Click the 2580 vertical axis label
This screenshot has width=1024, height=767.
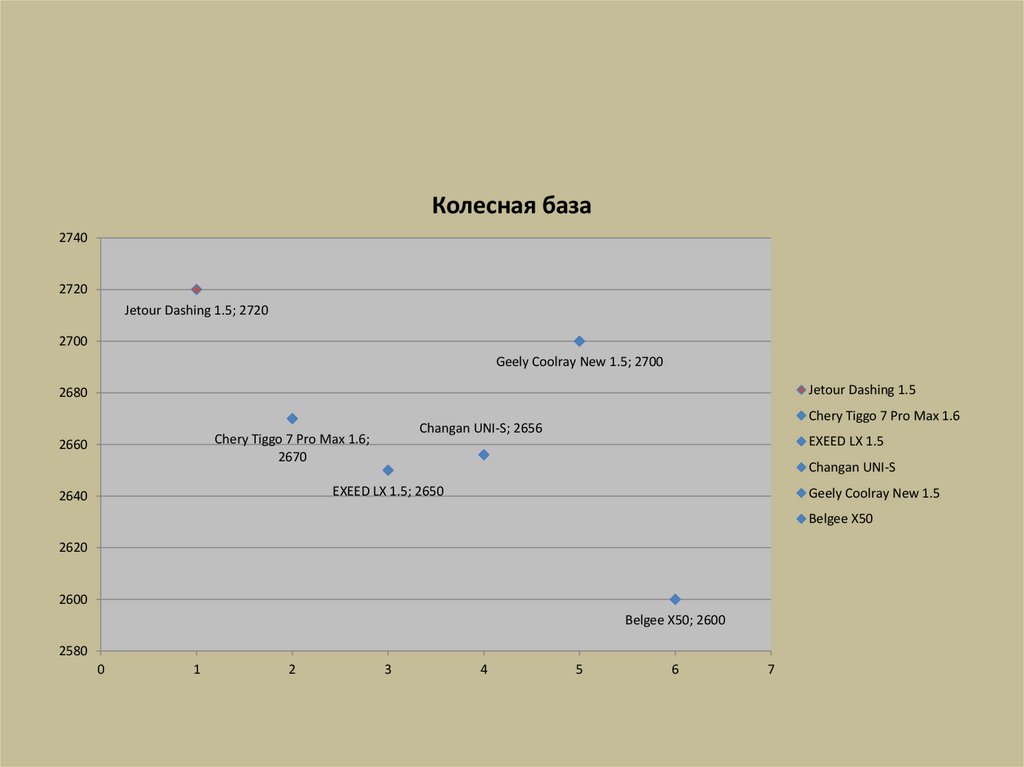click(73, 651)
